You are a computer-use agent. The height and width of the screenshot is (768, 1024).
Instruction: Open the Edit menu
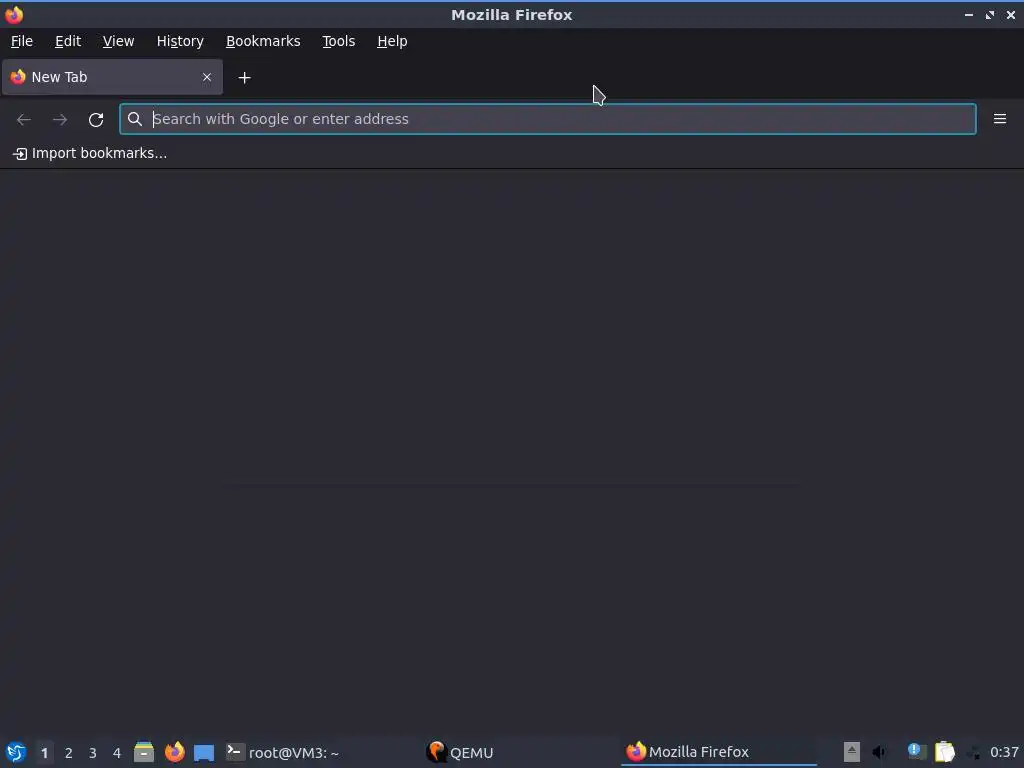(x=68, y=41)
